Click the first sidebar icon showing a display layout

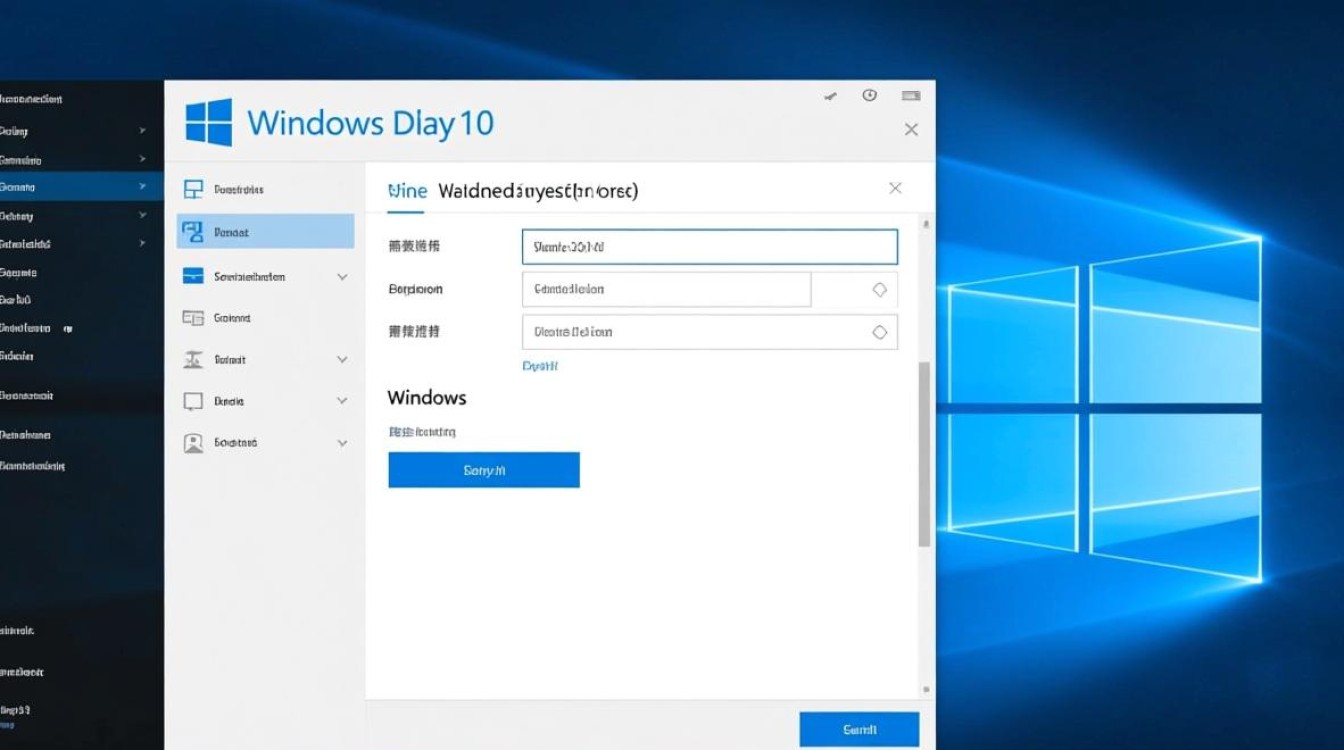(194, 189)
